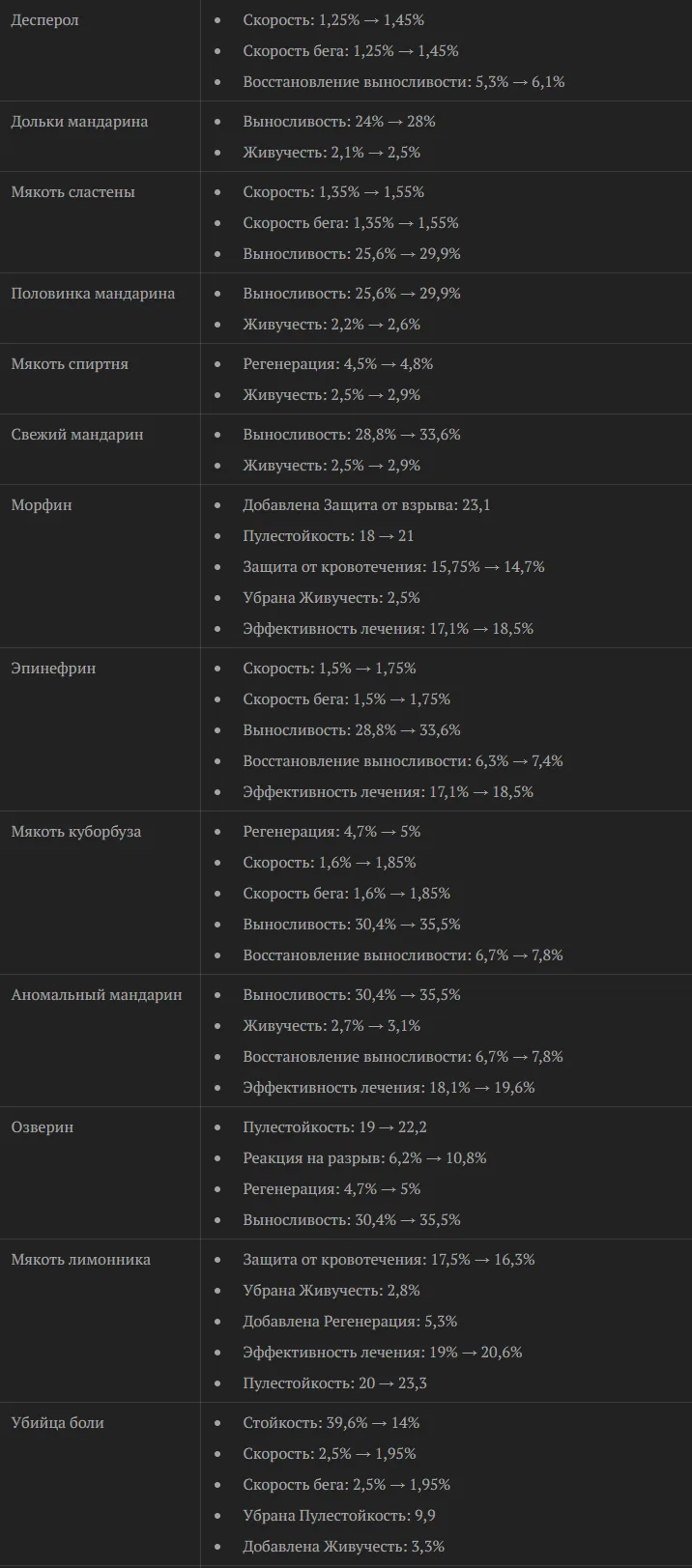Image resolution: width=692 pixels, height=1568 pixels.
Task: Click Убийца боли's Стойкость change line
Action: 331,1423
